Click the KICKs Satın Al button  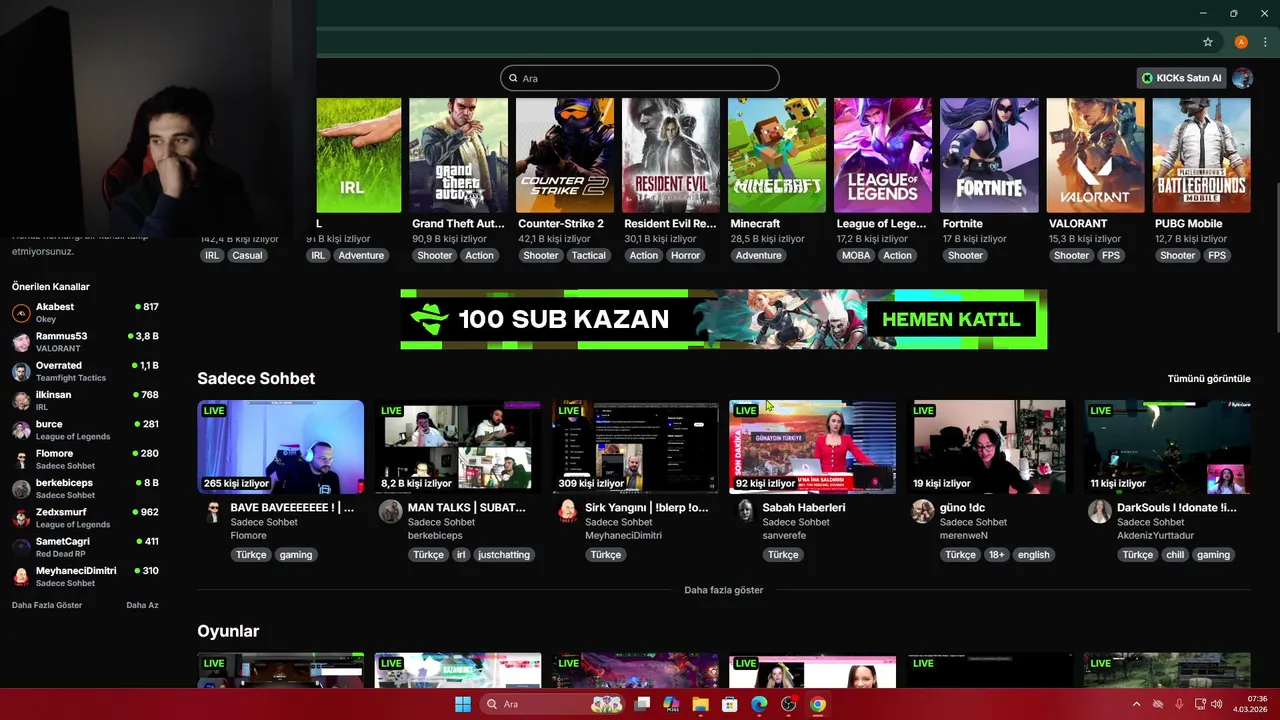tap(1182, 78)
